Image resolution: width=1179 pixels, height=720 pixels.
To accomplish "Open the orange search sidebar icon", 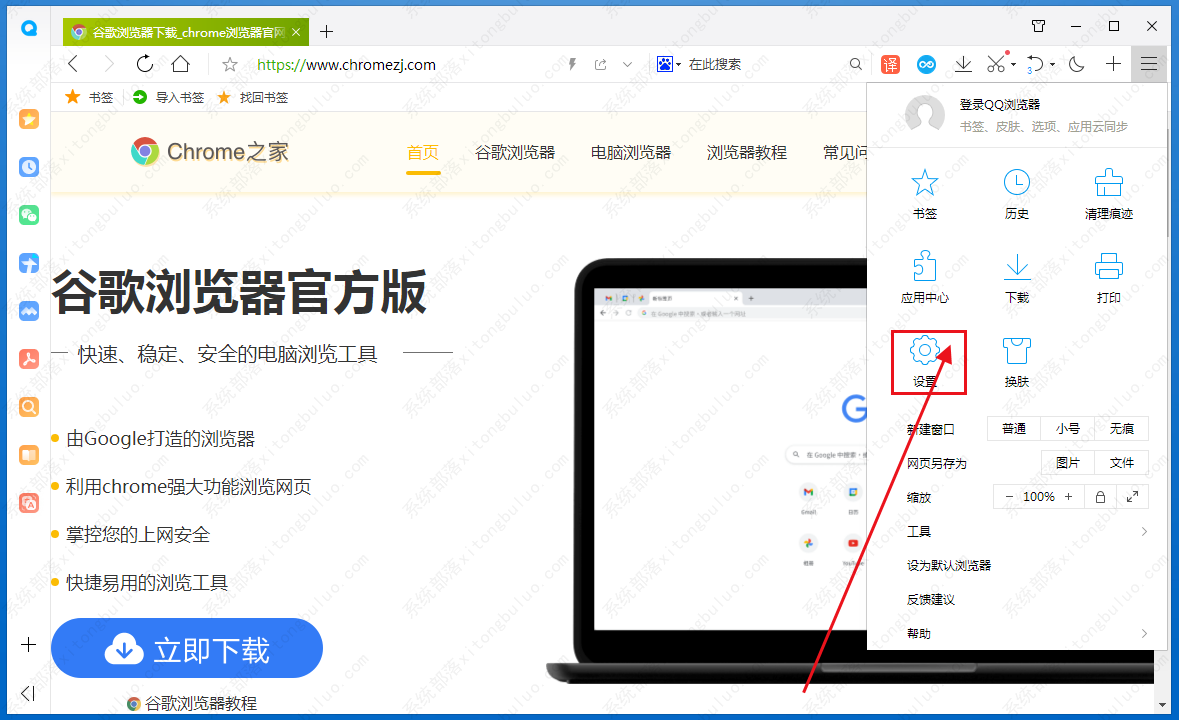I will click(29, 407).
